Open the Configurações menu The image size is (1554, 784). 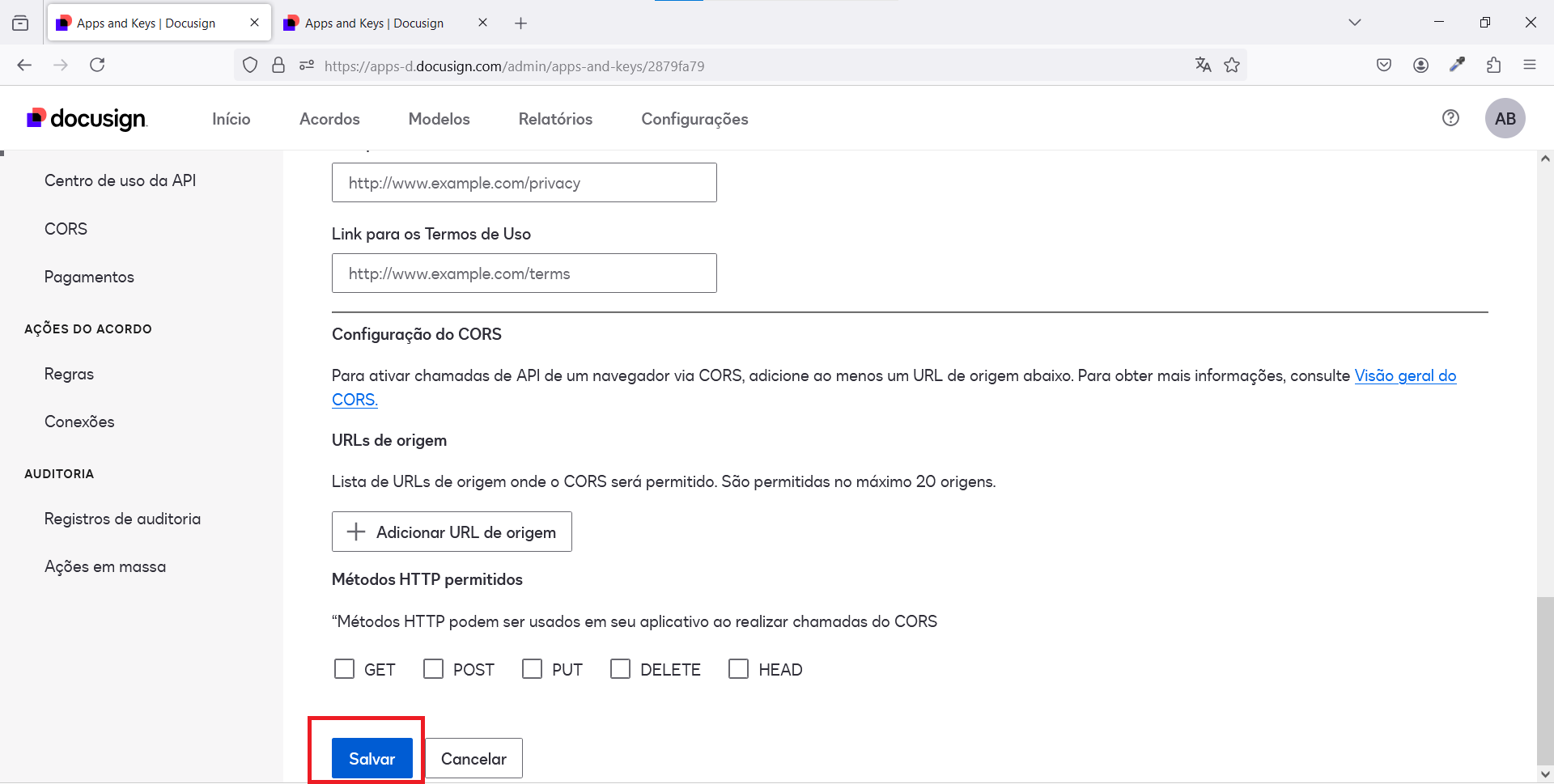pos(694,119)
